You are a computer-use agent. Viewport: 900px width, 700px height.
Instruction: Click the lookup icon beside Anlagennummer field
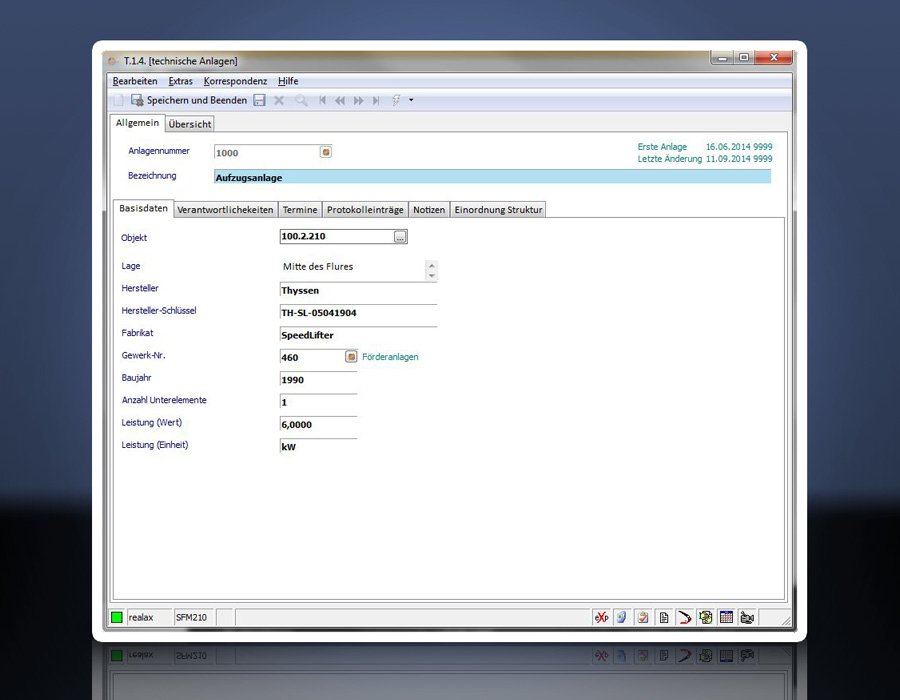click(x=325, y=152)
